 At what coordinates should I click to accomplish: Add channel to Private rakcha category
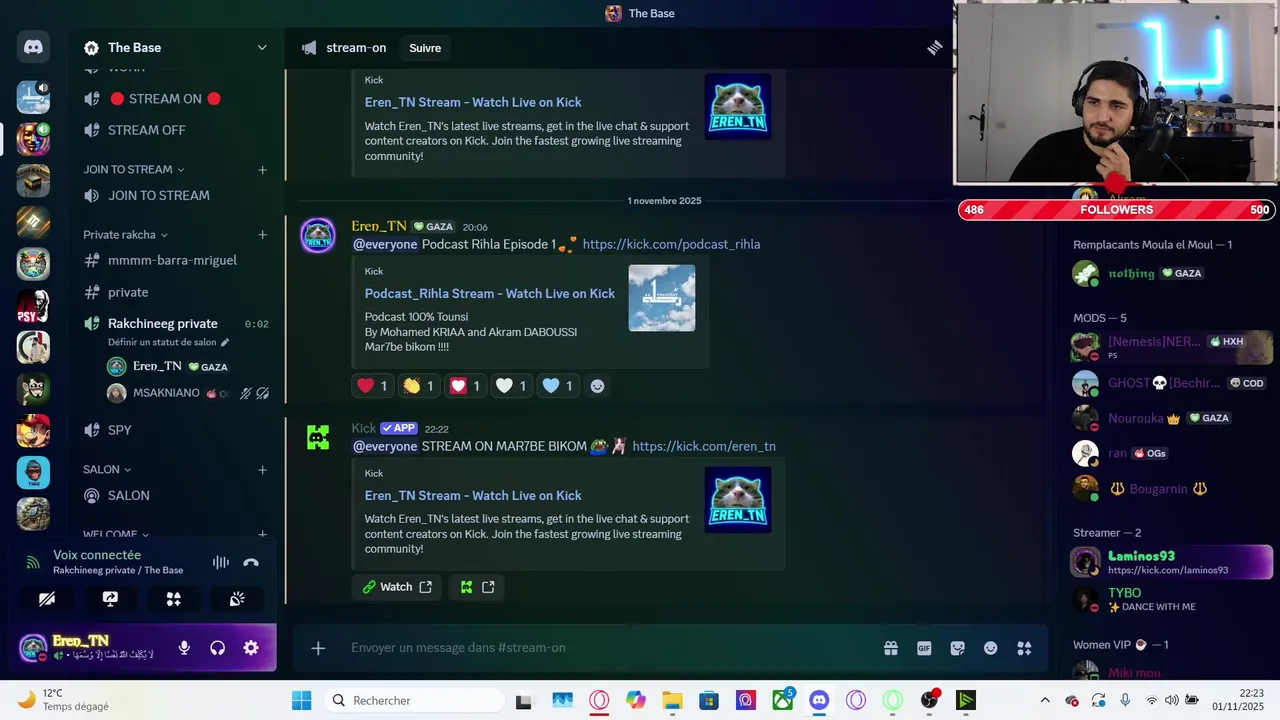coord(262,235)
